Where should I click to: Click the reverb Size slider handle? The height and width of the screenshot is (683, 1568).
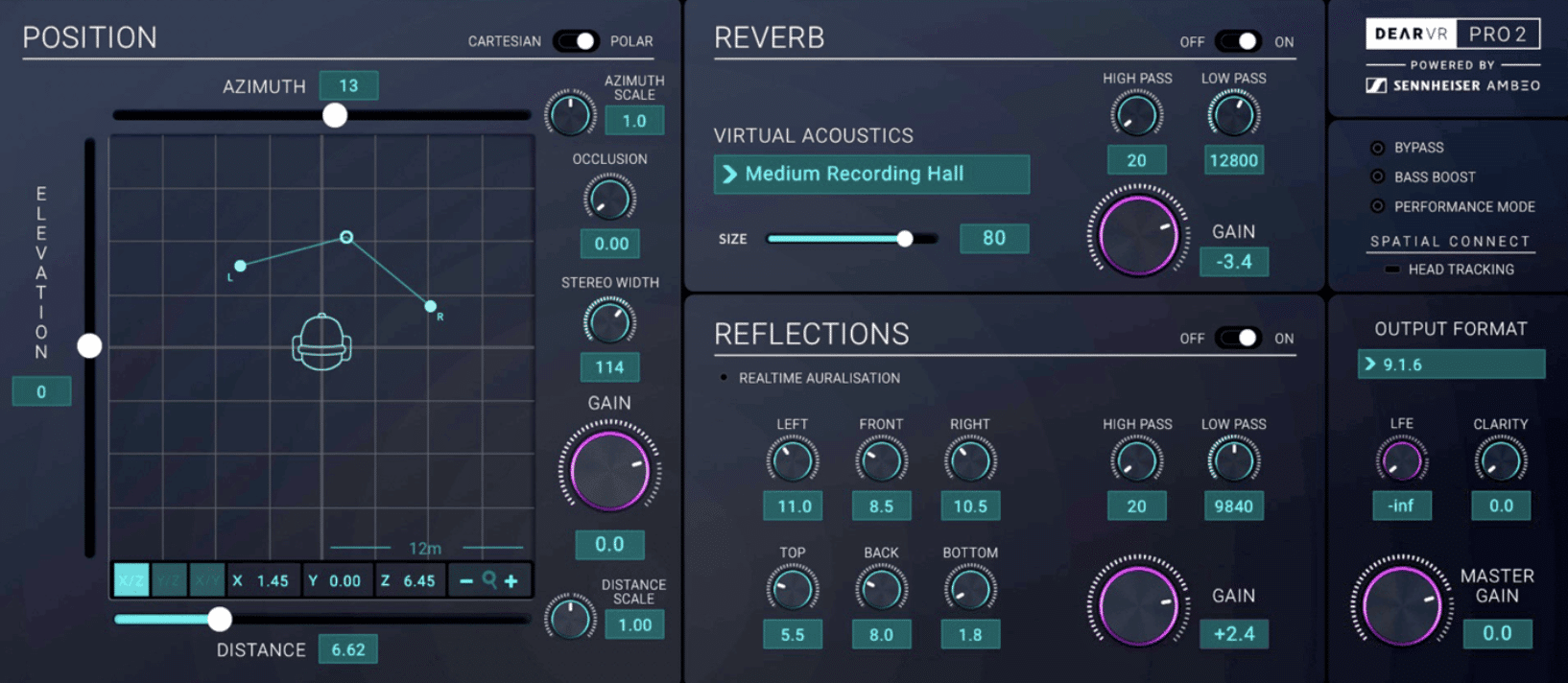point(905,239)
